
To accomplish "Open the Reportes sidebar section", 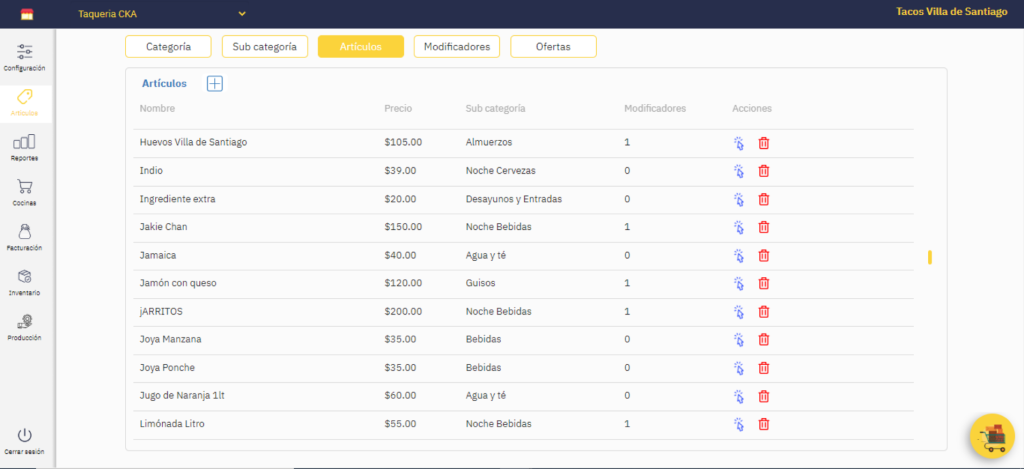I will point(25,147).
